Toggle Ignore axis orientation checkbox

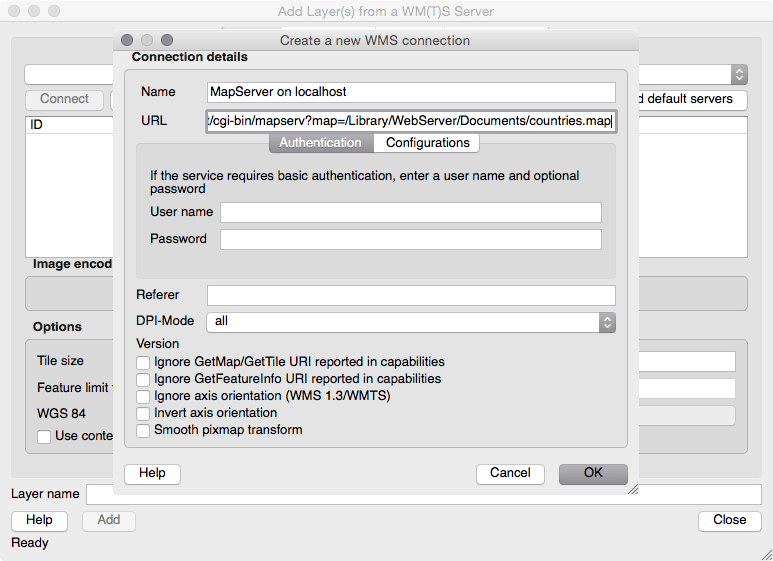(x=144, y=396)
